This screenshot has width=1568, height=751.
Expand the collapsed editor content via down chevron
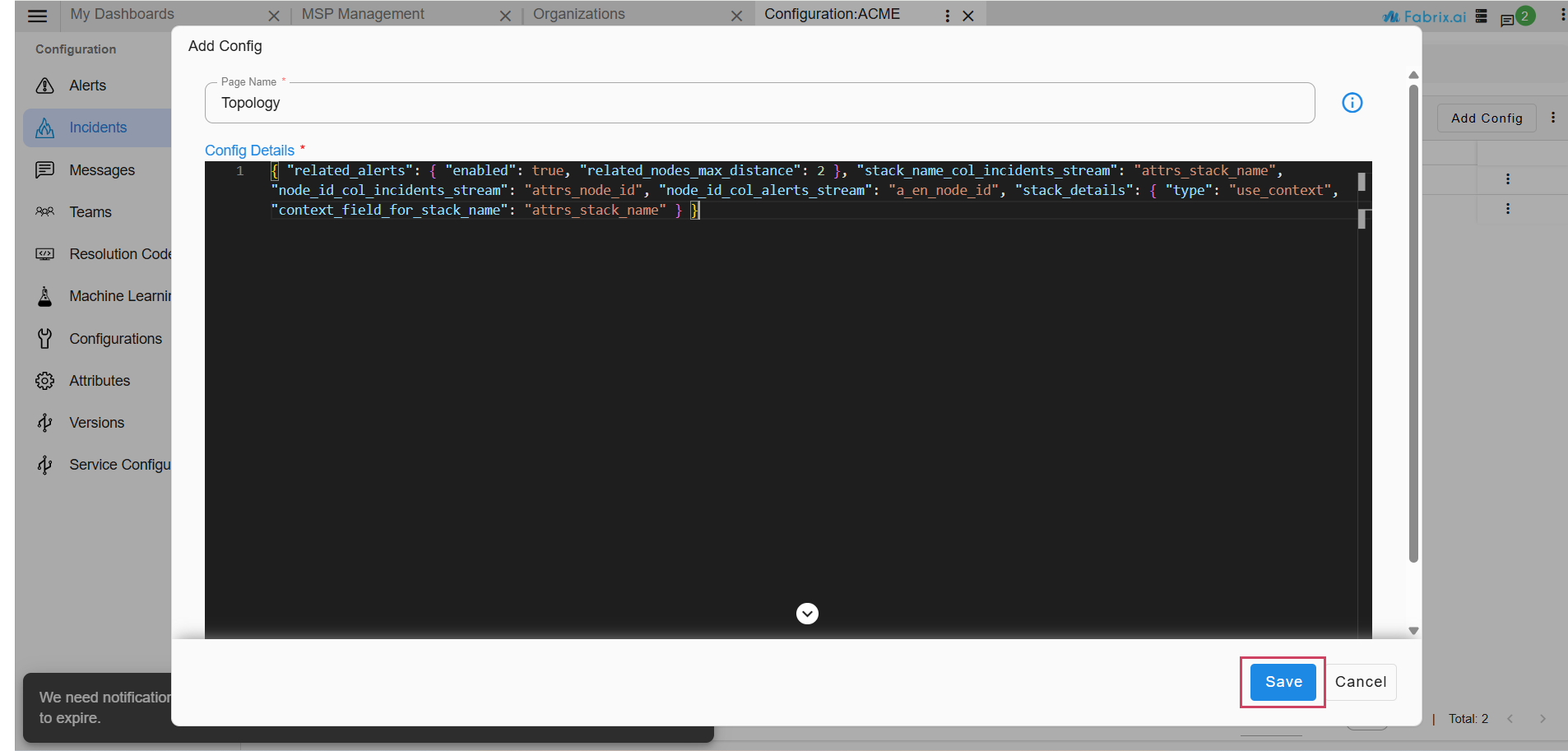pyautogui.click(x=807, y=613)
